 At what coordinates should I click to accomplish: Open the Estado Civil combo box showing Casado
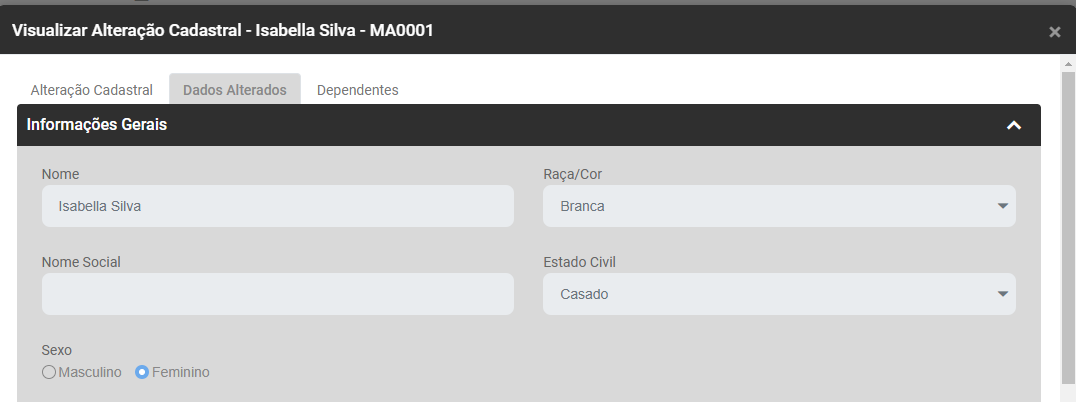coord(770,294)
